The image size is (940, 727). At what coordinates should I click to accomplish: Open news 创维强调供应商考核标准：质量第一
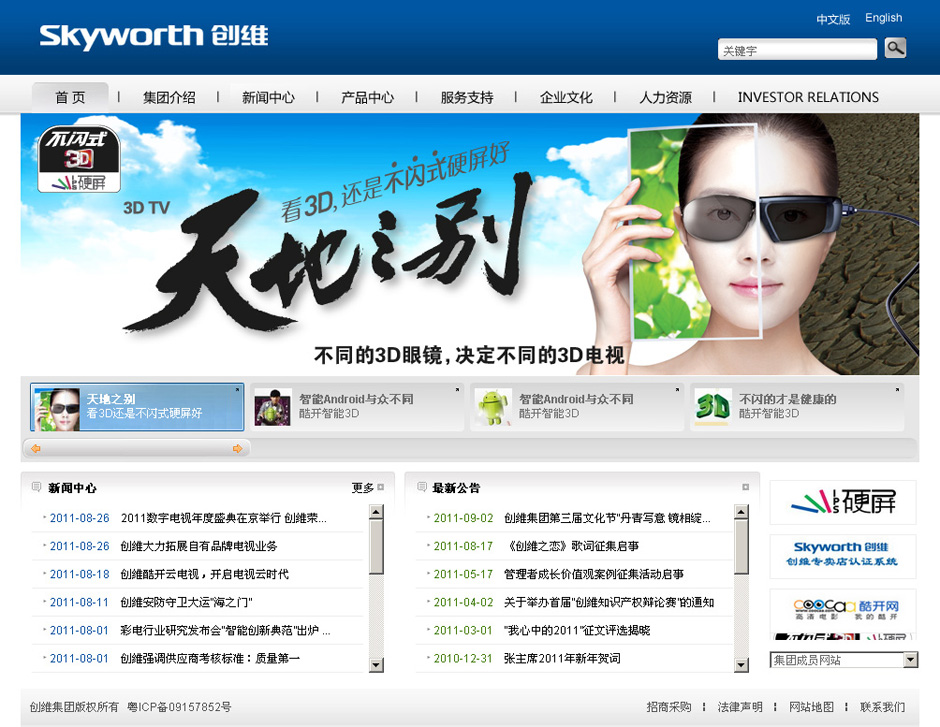[210, 658]
